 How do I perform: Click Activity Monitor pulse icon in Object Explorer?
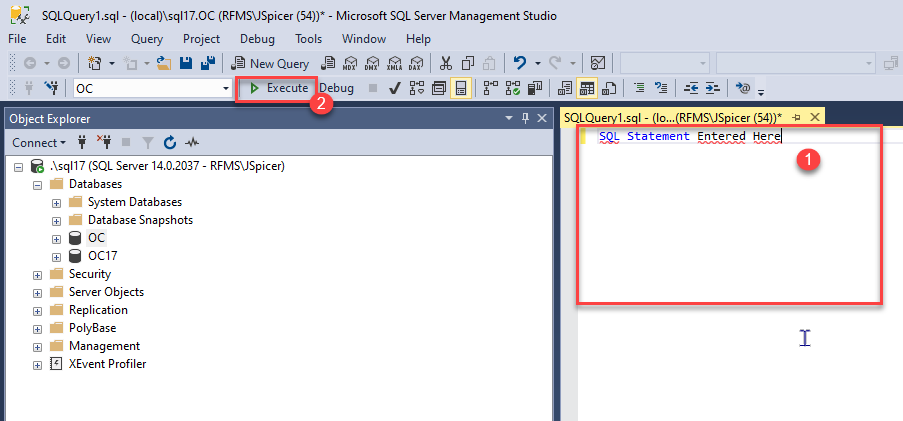(192, 142)
